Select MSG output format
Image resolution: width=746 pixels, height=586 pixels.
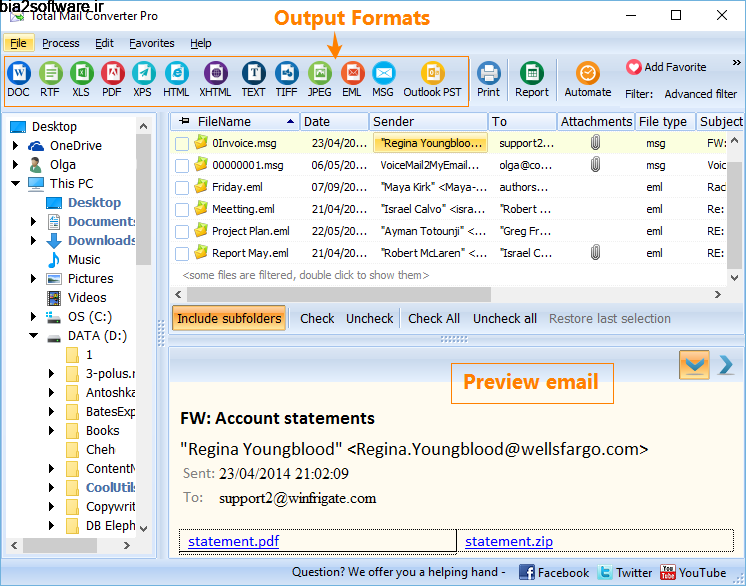tap(383, 79)
